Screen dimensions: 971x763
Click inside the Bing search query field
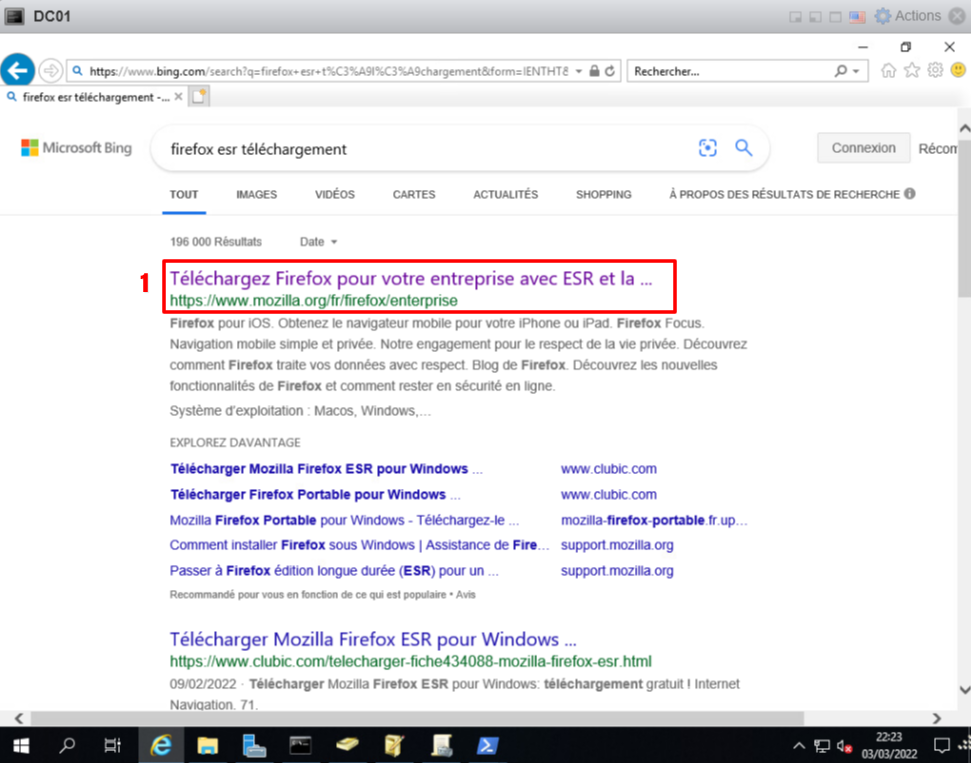pos(420,149)
